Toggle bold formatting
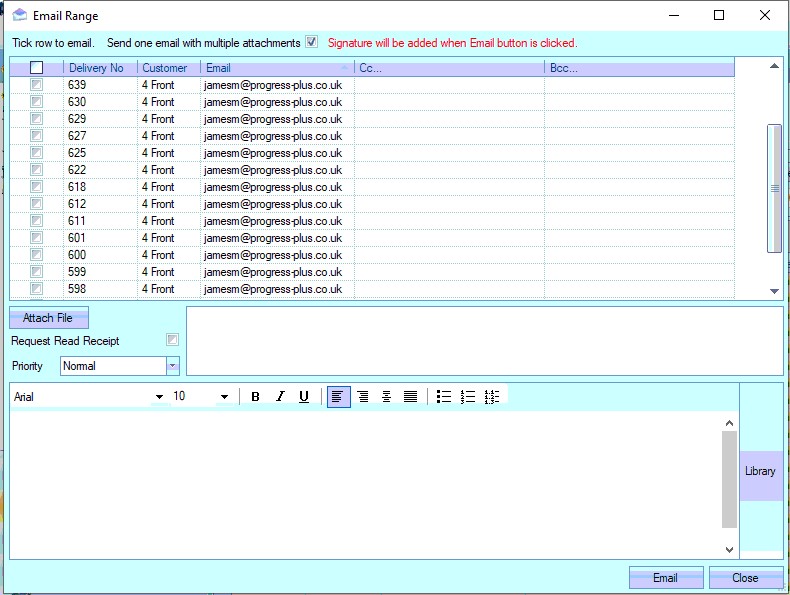The width and height of the screenshot is (790, 595). pyautogui.click(x=255, y=397)
